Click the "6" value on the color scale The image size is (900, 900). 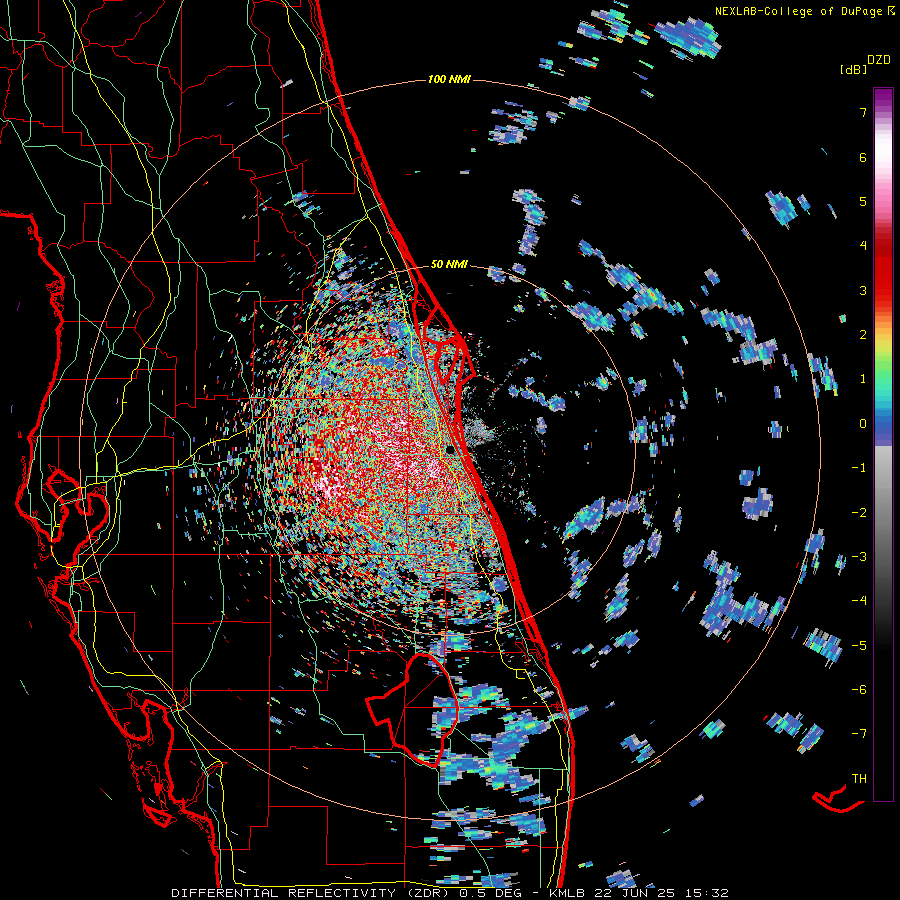coord(863,157)
